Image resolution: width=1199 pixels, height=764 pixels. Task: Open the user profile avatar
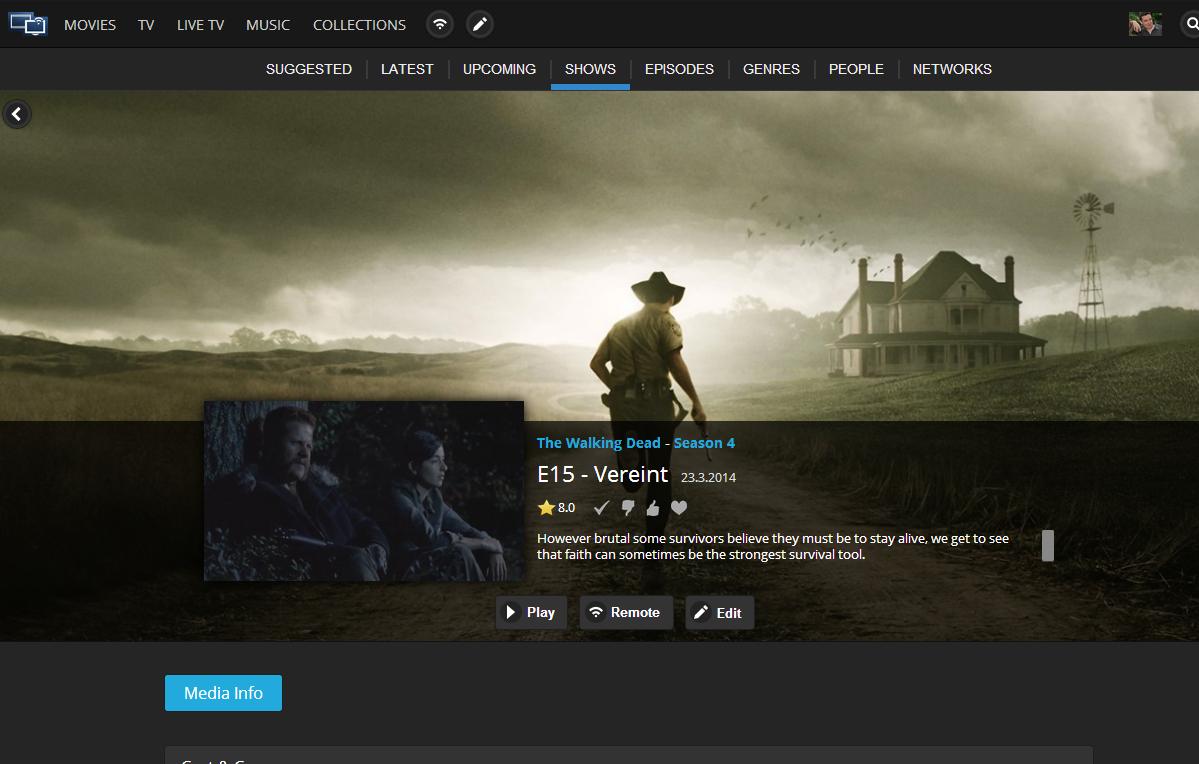(1145, 24)
